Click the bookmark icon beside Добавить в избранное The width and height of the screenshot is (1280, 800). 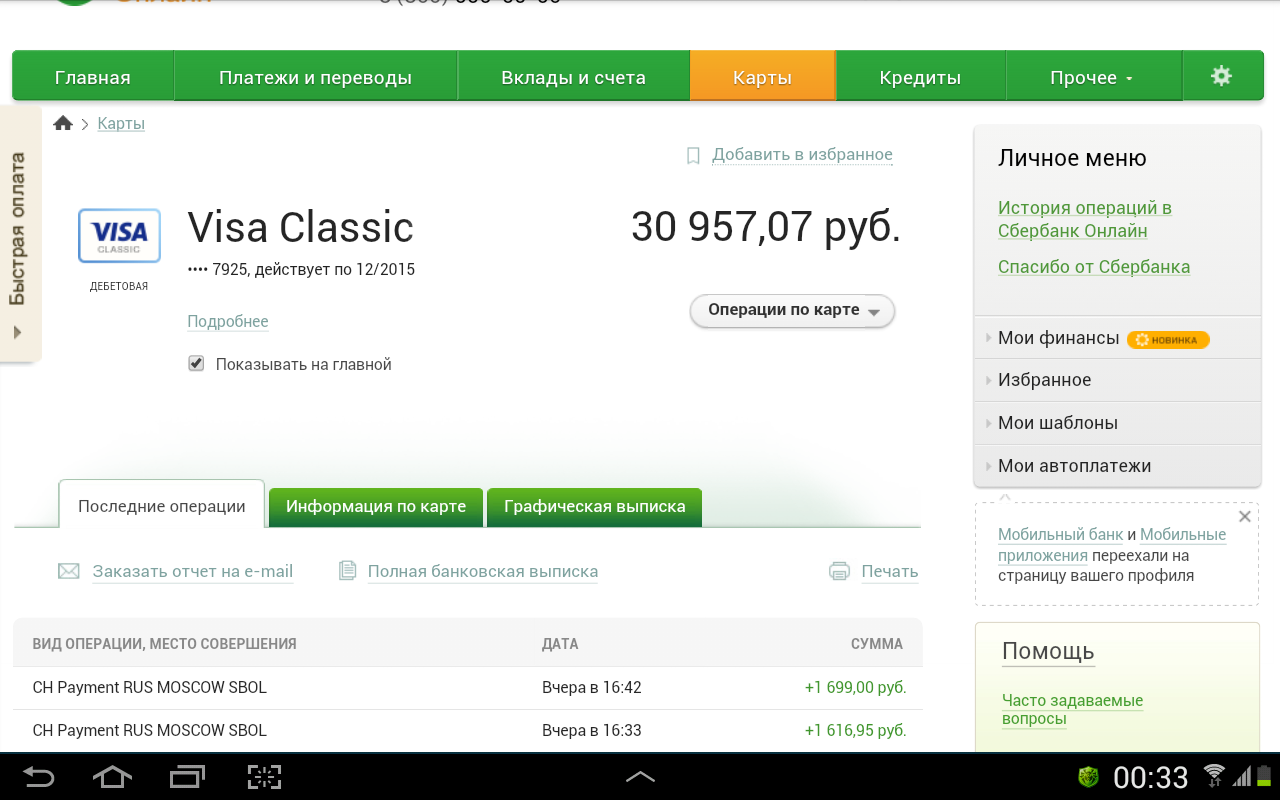(693, 155)
